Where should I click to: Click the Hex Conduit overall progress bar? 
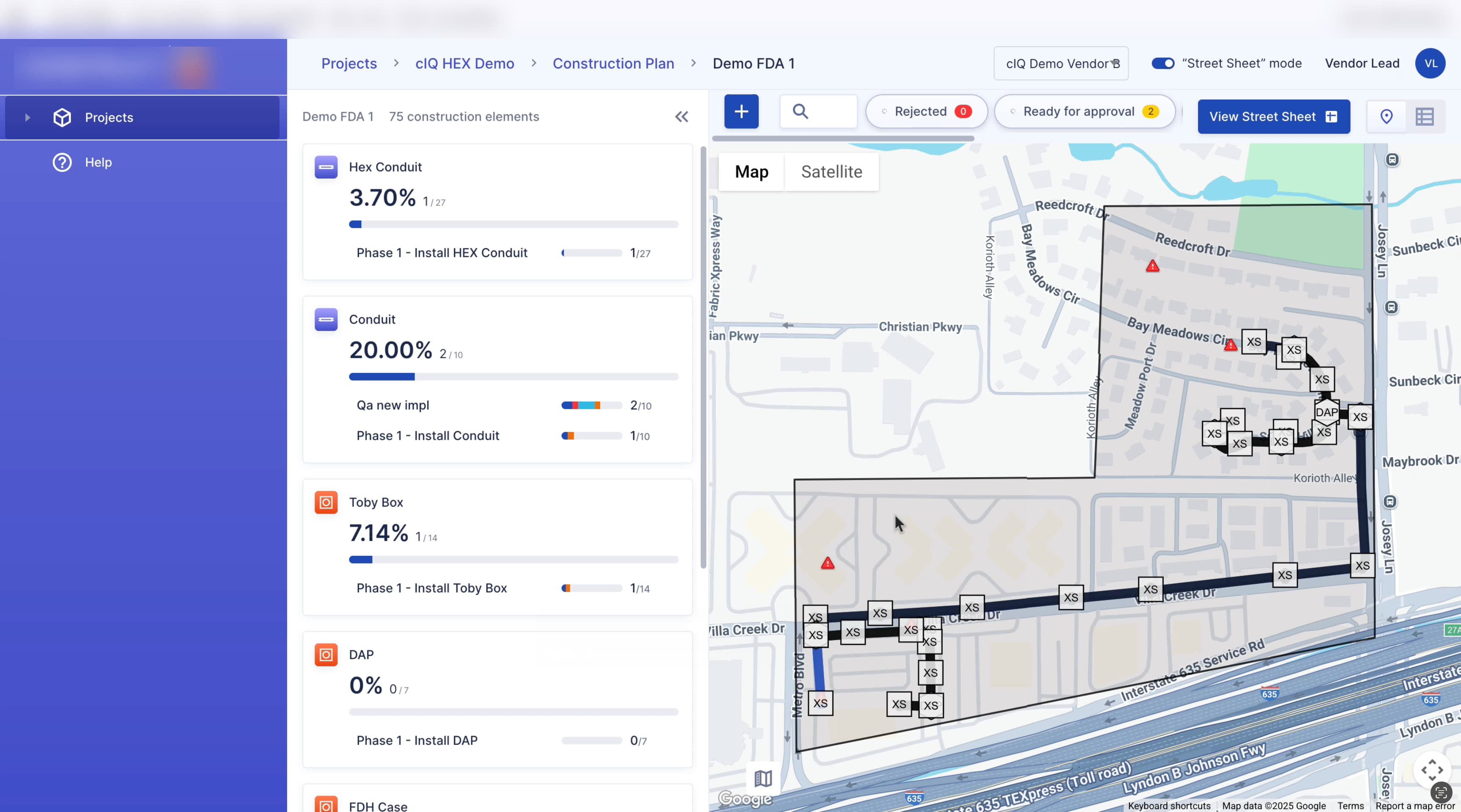513,224
